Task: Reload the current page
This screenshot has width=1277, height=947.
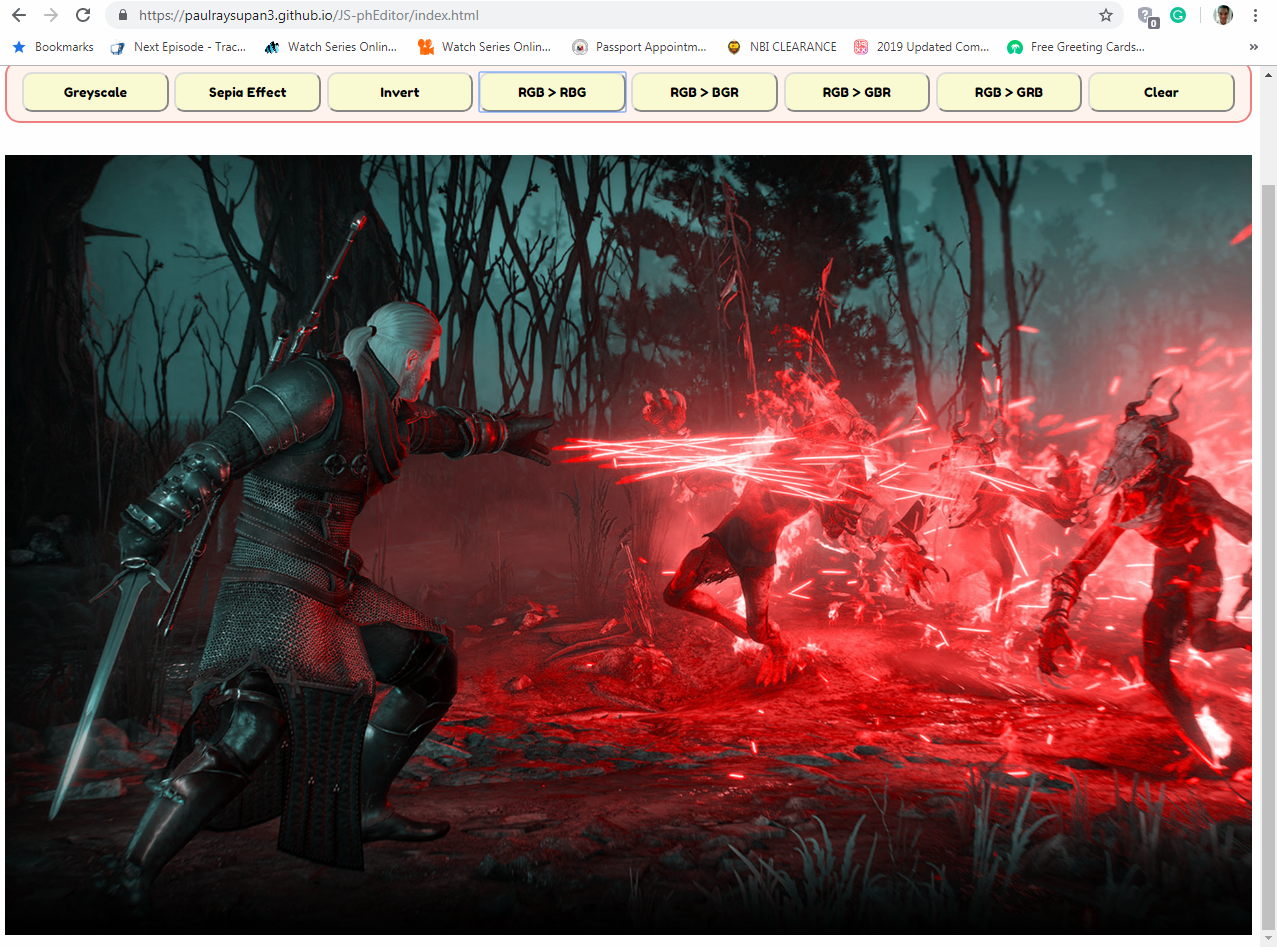Action: [x=83, y=15]
